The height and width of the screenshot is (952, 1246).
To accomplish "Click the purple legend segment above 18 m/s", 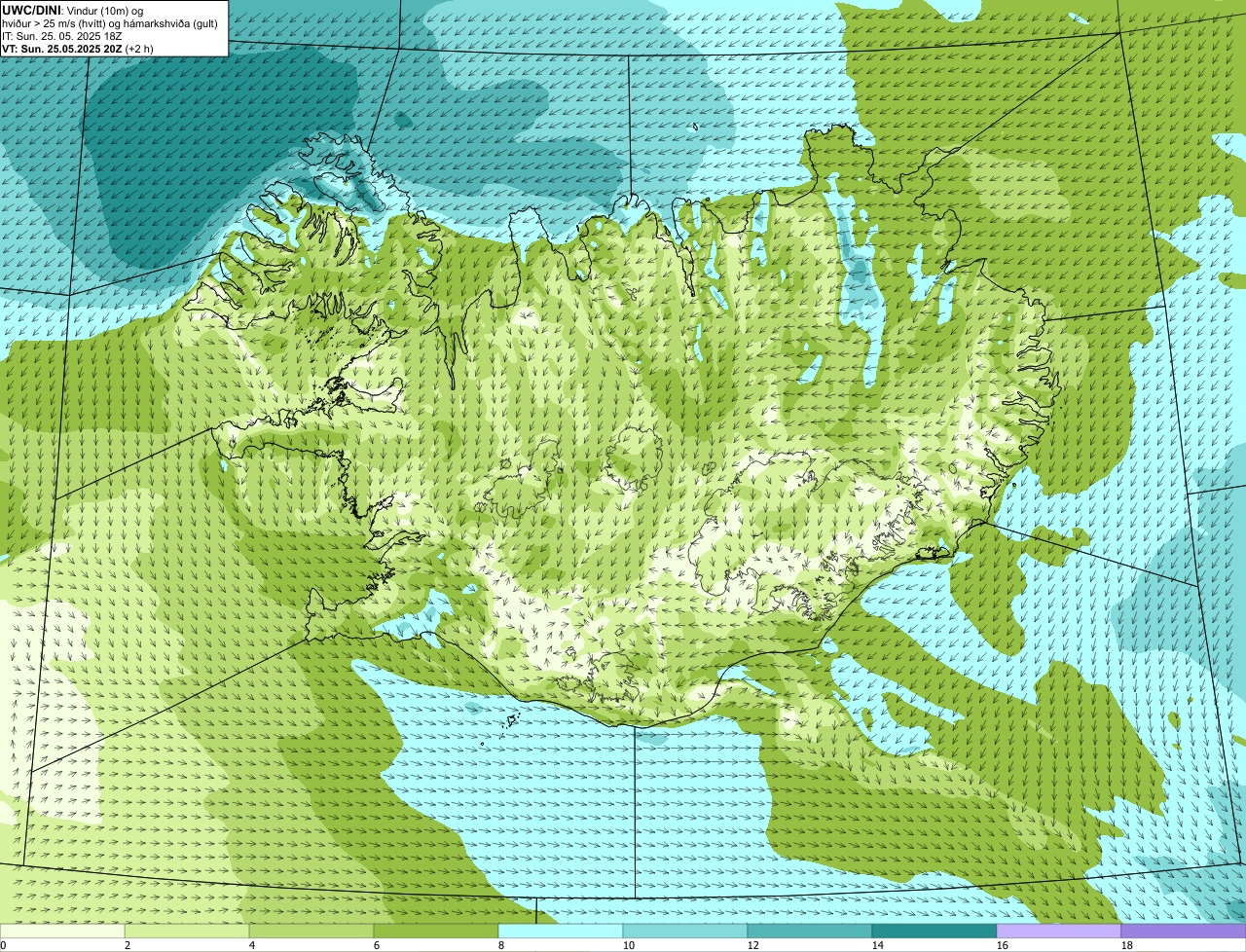I will tap(1184, 931).
